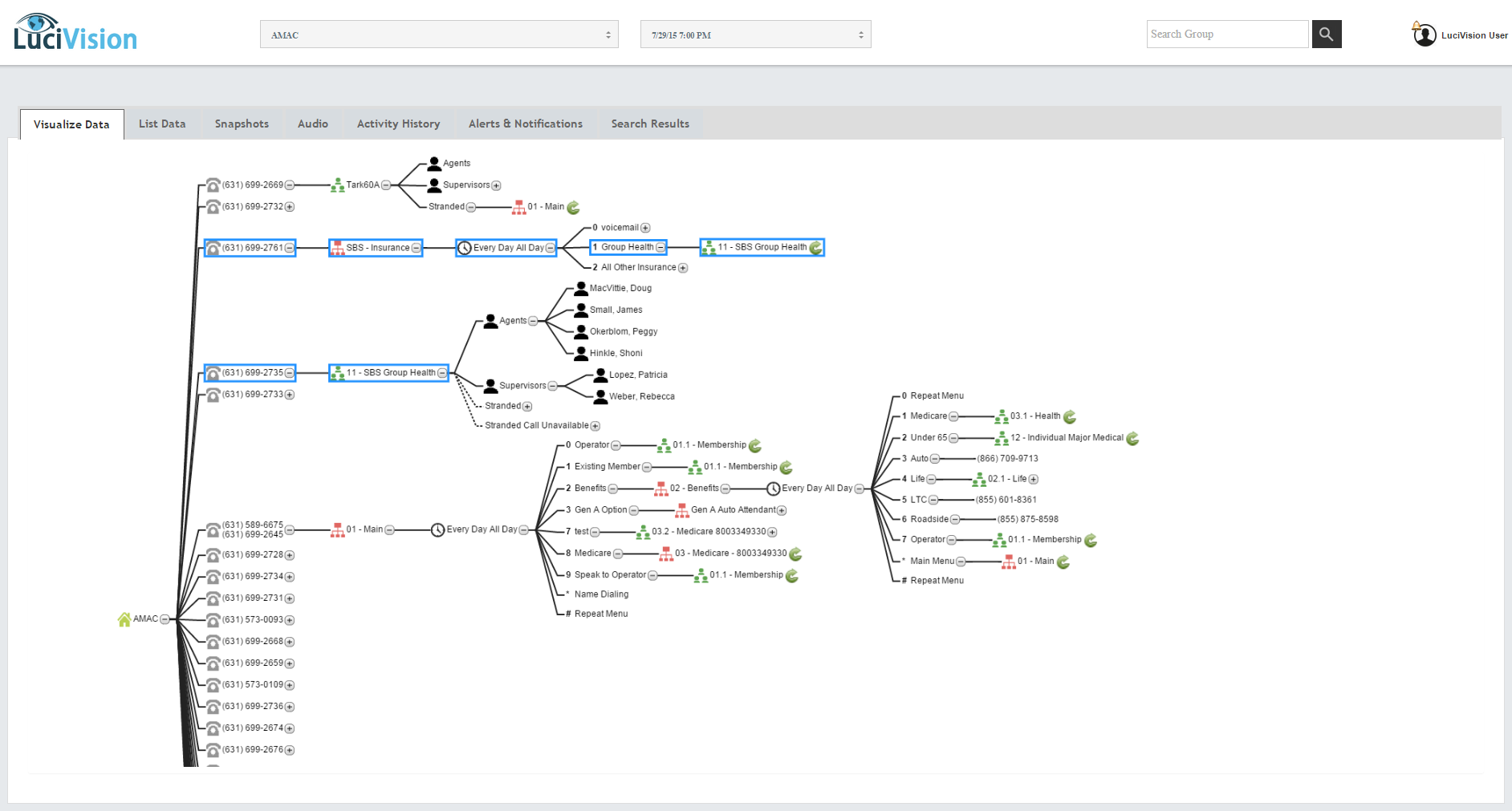Open the Activity History tab
Viewport: 1512px width, 811px height.
(399, 124)
